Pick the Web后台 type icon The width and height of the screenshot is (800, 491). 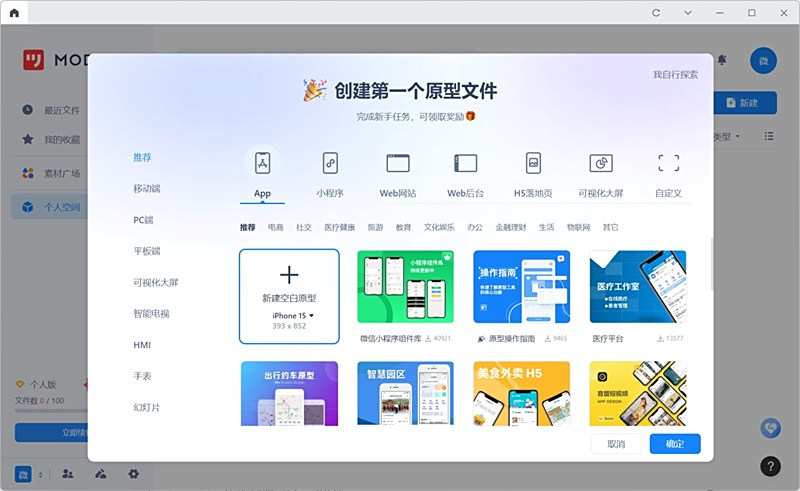coord(465,163)
